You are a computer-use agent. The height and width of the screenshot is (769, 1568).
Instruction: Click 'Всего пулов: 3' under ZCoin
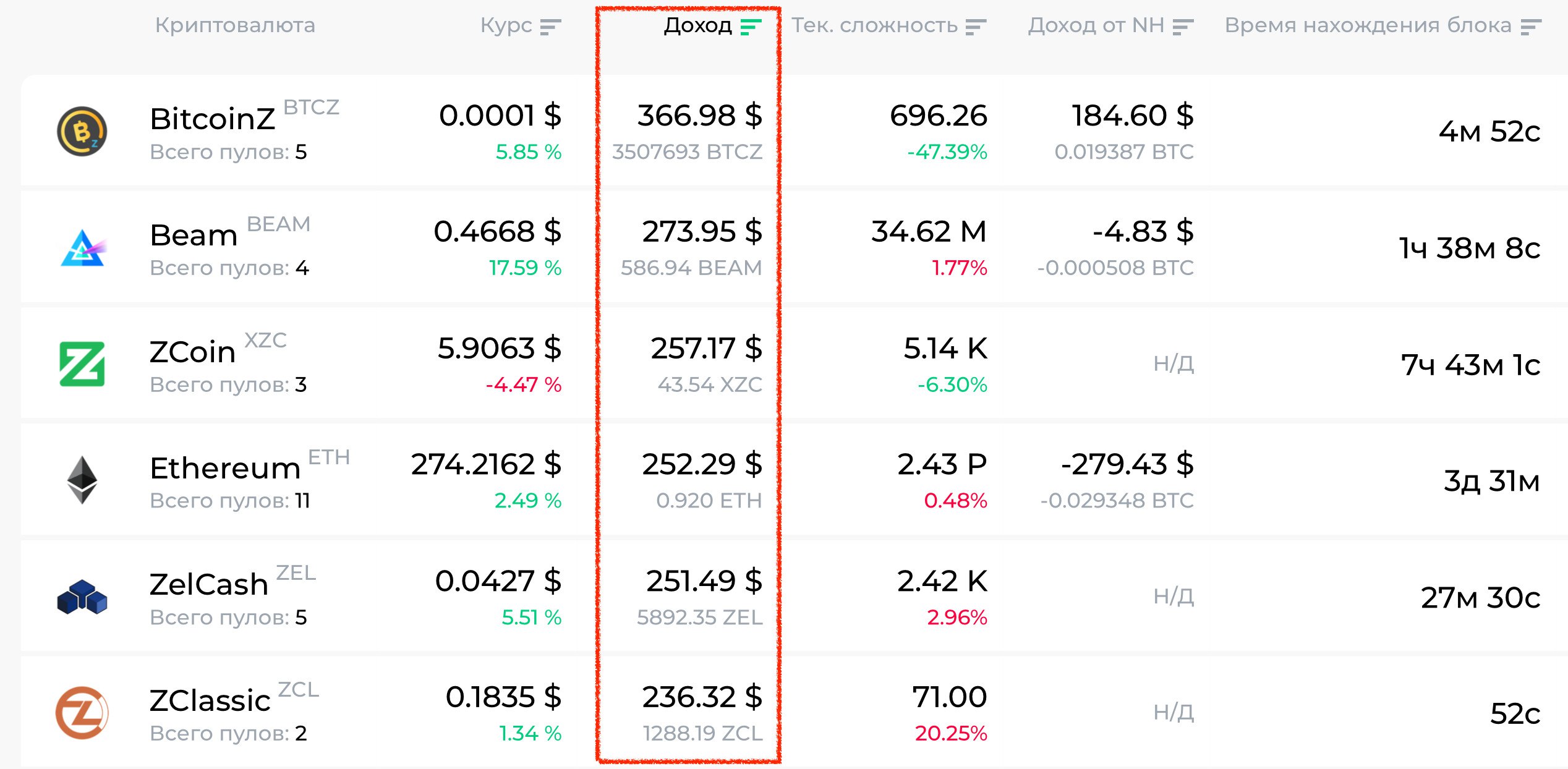[229, 384]
